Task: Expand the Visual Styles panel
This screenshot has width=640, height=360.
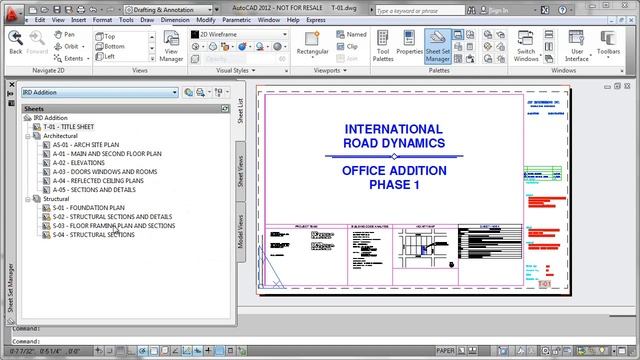Action: tap(236, 71)
